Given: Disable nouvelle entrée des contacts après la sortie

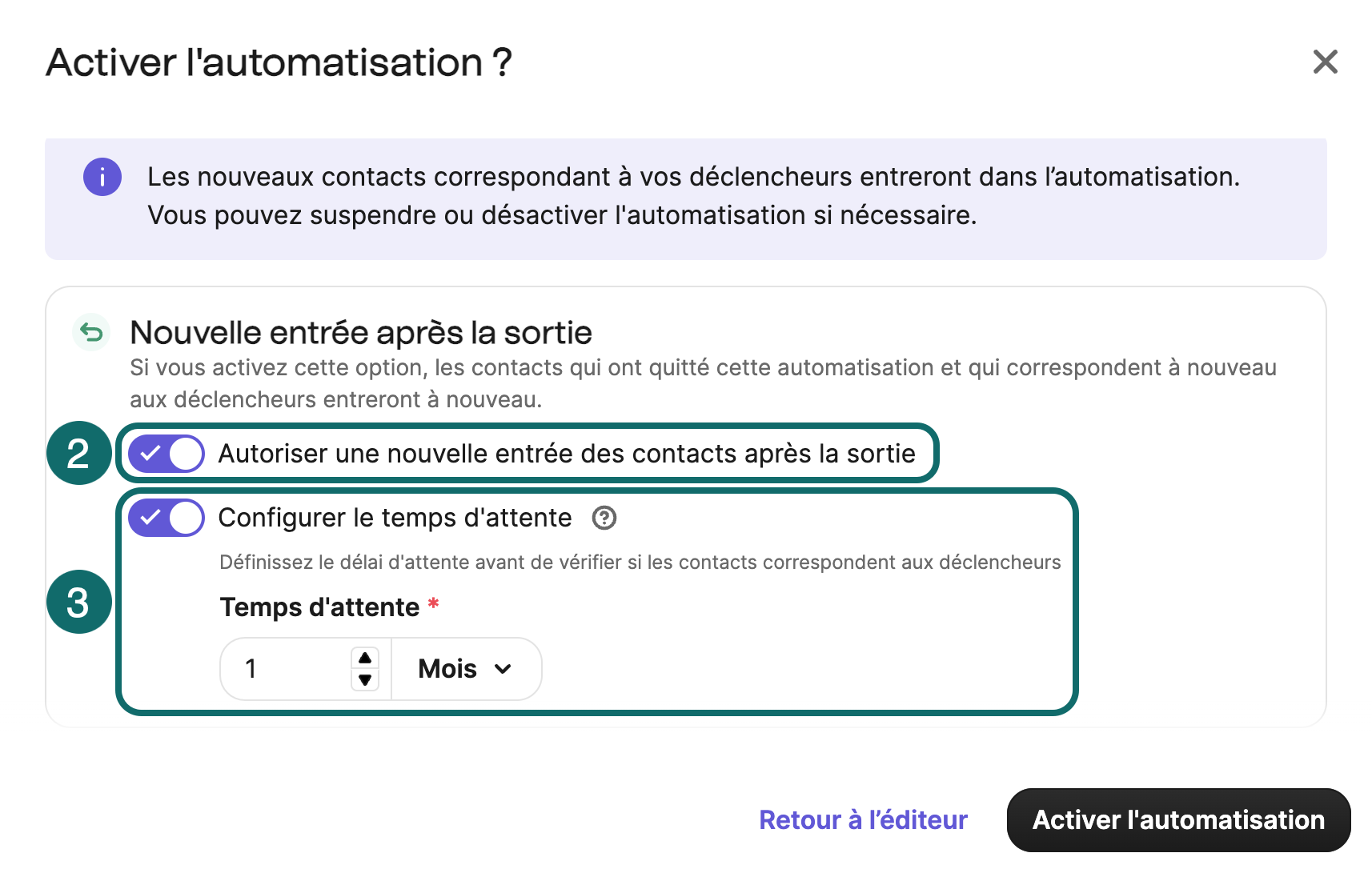Looking at the screenshot, I should [165, 453].
